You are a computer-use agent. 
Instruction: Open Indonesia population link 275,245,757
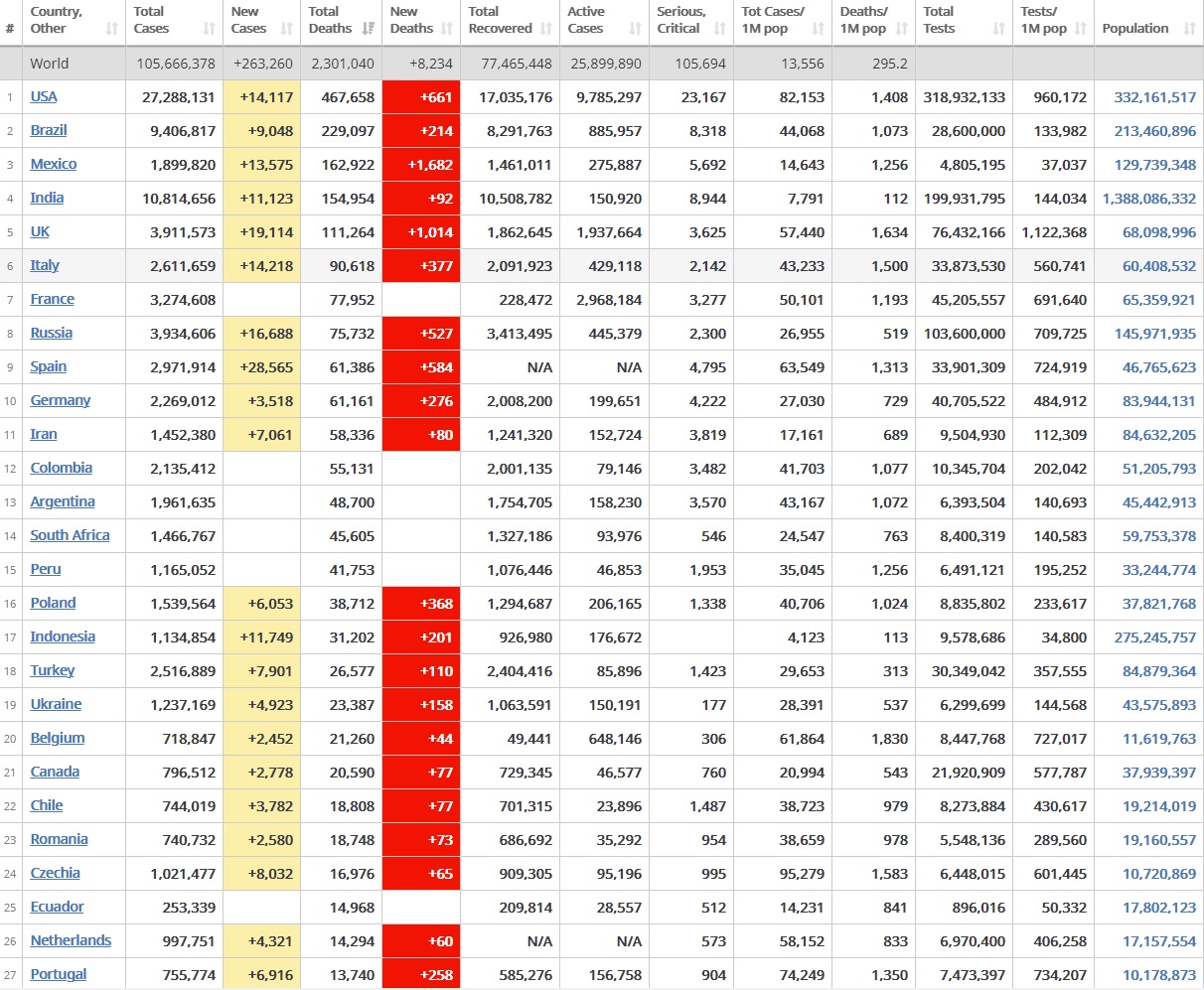coord(1155,637)
